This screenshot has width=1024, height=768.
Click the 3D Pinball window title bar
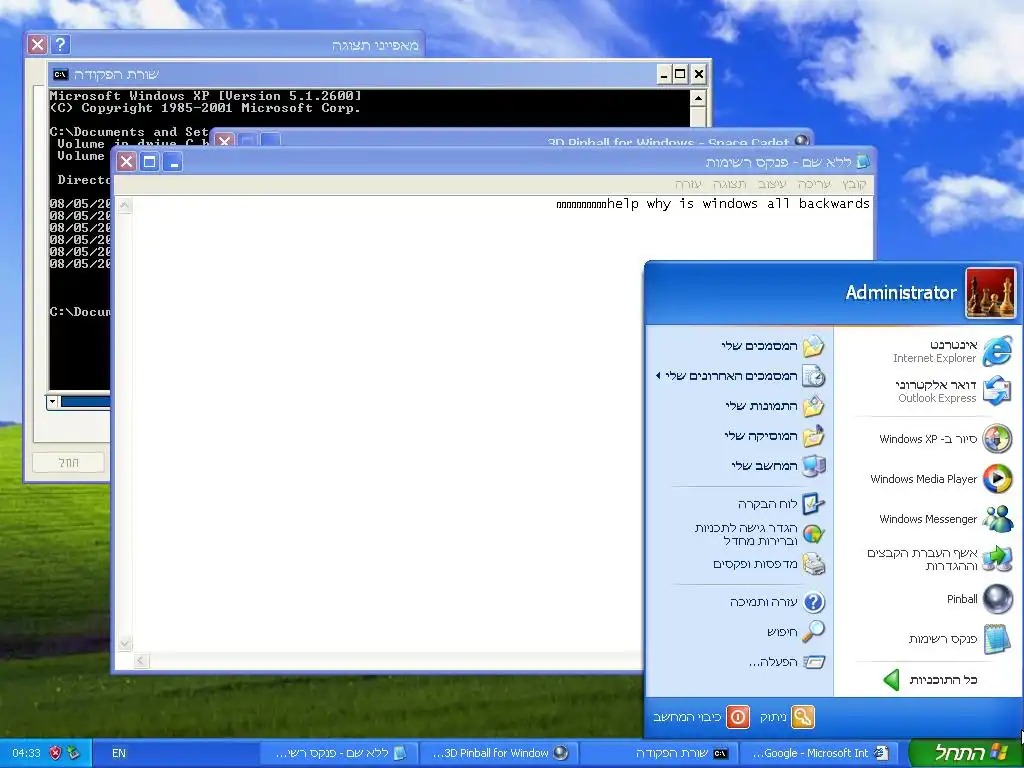pyautogui.click(x=511, y=138)
